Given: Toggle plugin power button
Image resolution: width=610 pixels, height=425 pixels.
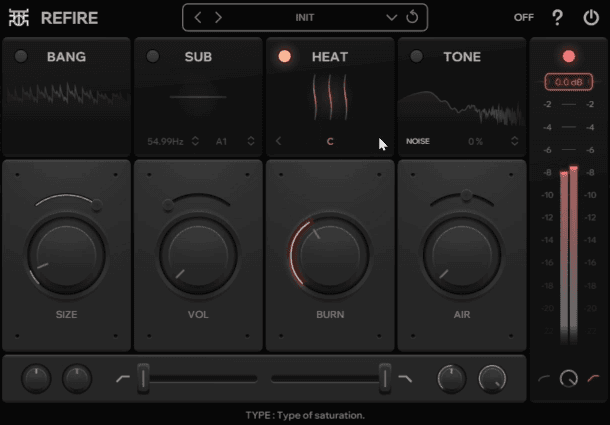Looking at the screenshot, I should point(591,18).
